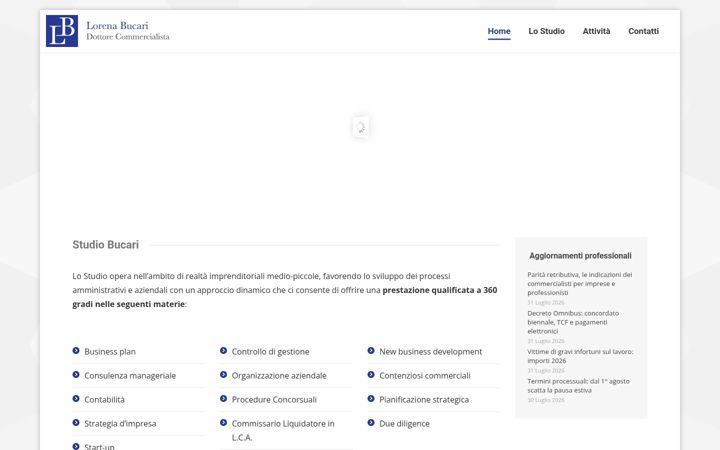Select the Commissario Liquidatore in L.C.A. item
The image size is (720, 450).
point(283,430)
